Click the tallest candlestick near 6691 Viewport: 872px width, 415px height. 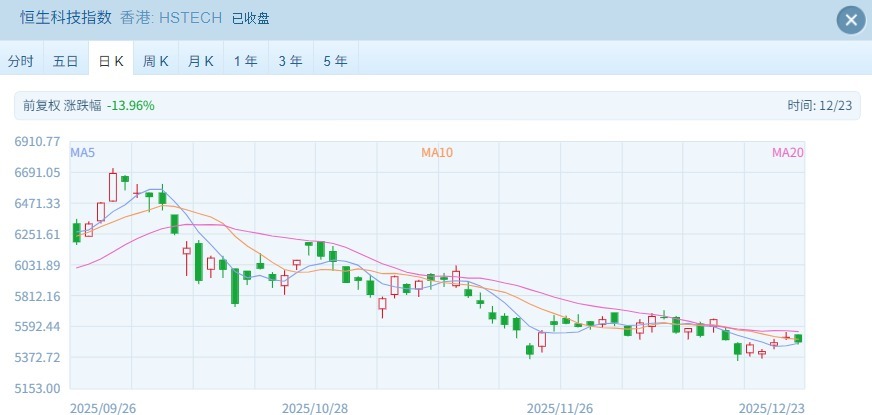coord(113,187)
